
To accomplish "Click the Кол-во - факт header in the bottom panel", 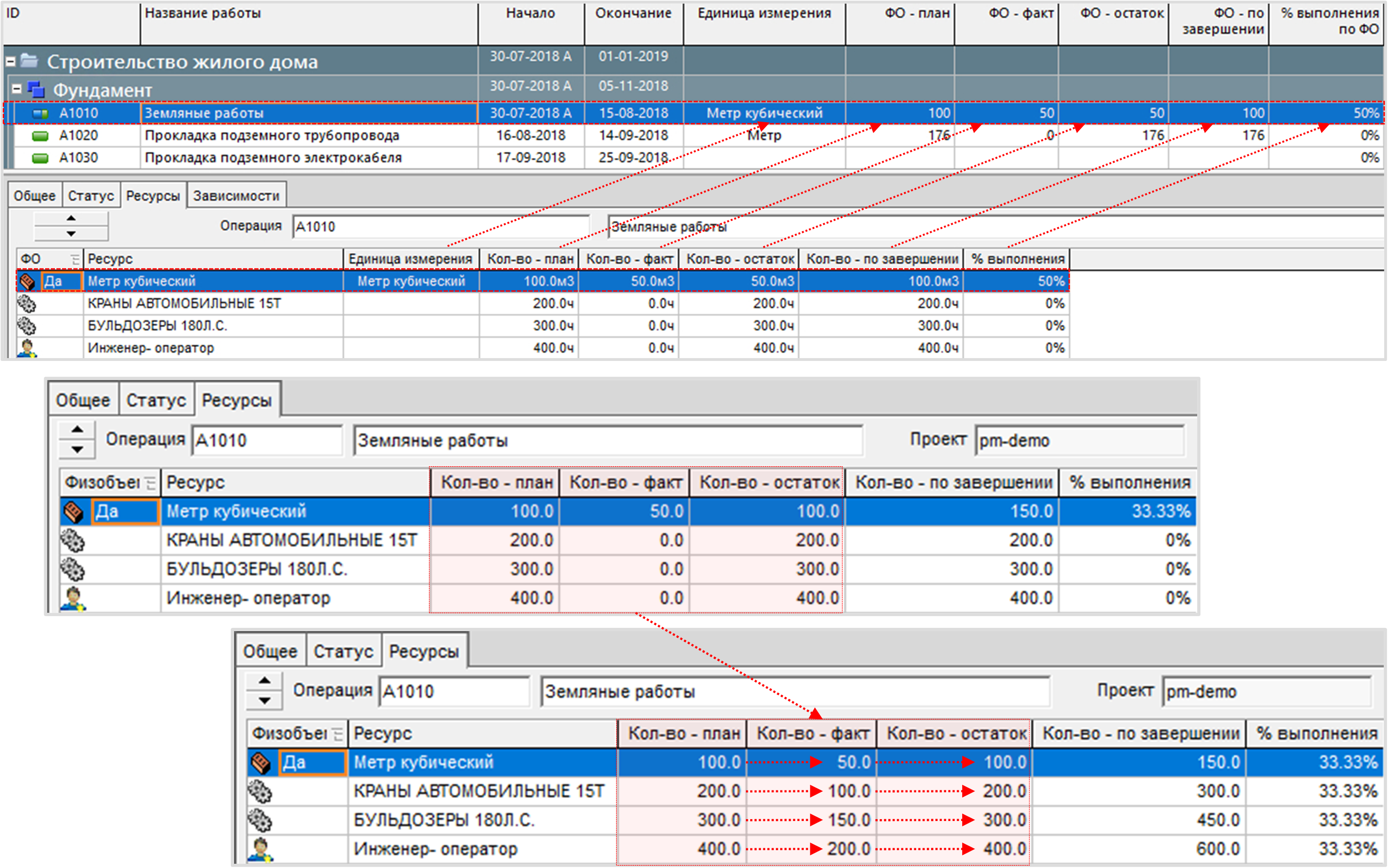I will click(812, 734).
